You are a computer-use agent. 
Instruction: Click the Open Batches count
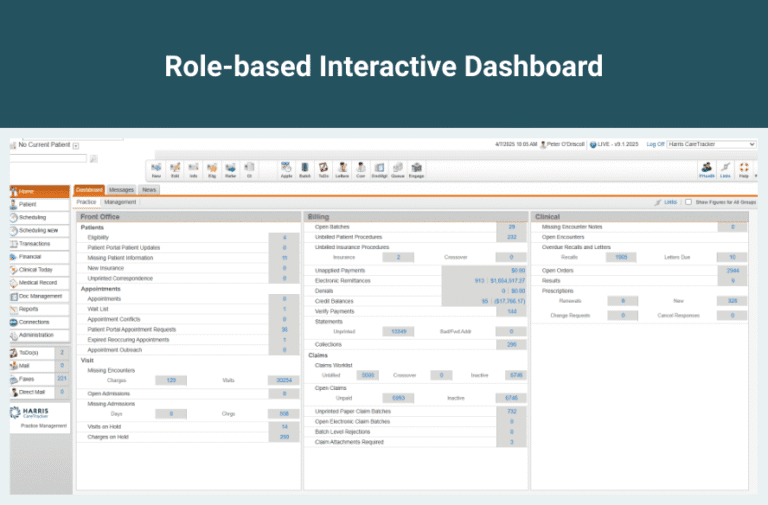click(511, 227)
